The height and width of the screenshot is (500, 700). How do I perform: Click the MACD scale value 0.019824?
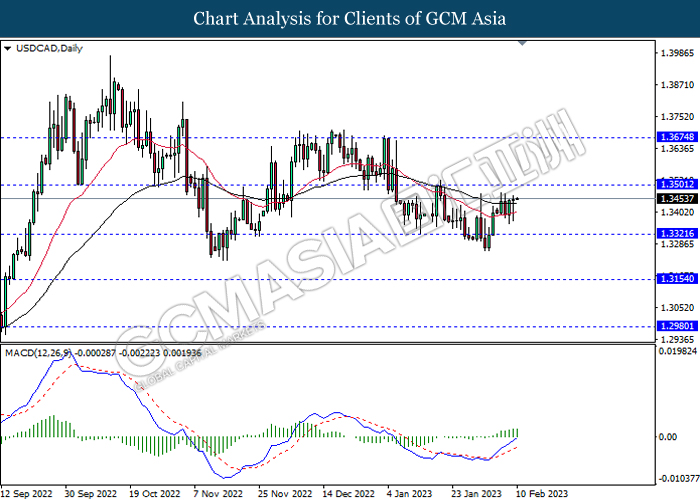tap(677, 351)
